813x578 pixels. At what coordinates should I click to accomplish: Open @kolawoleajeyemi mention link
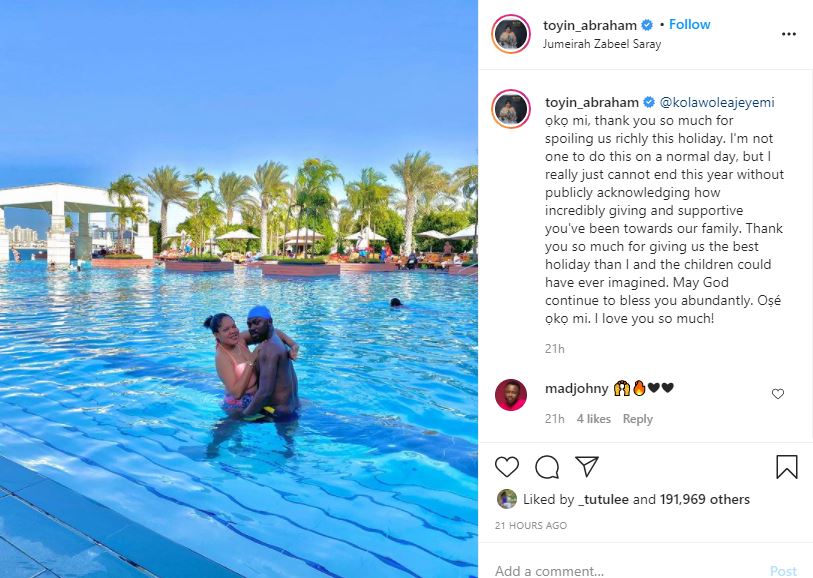(717, 102)
